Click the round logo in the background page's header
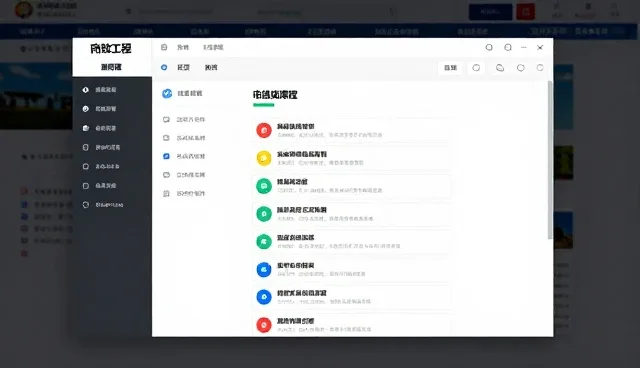The height and width of the screenshot is (368, 640). click(24, 10)
